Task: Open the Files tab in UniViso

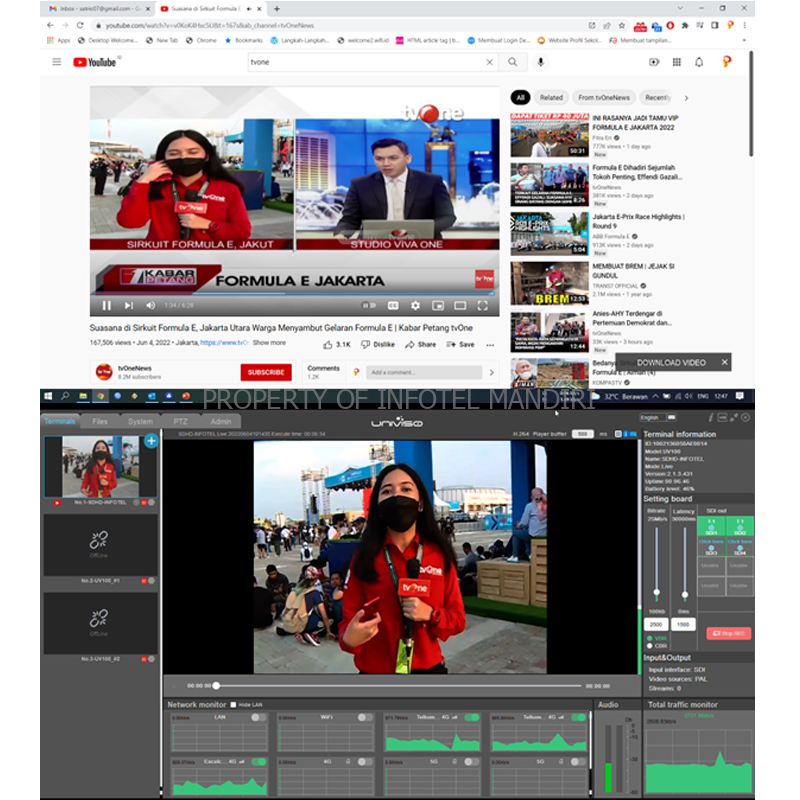Action: coord(100,421)
